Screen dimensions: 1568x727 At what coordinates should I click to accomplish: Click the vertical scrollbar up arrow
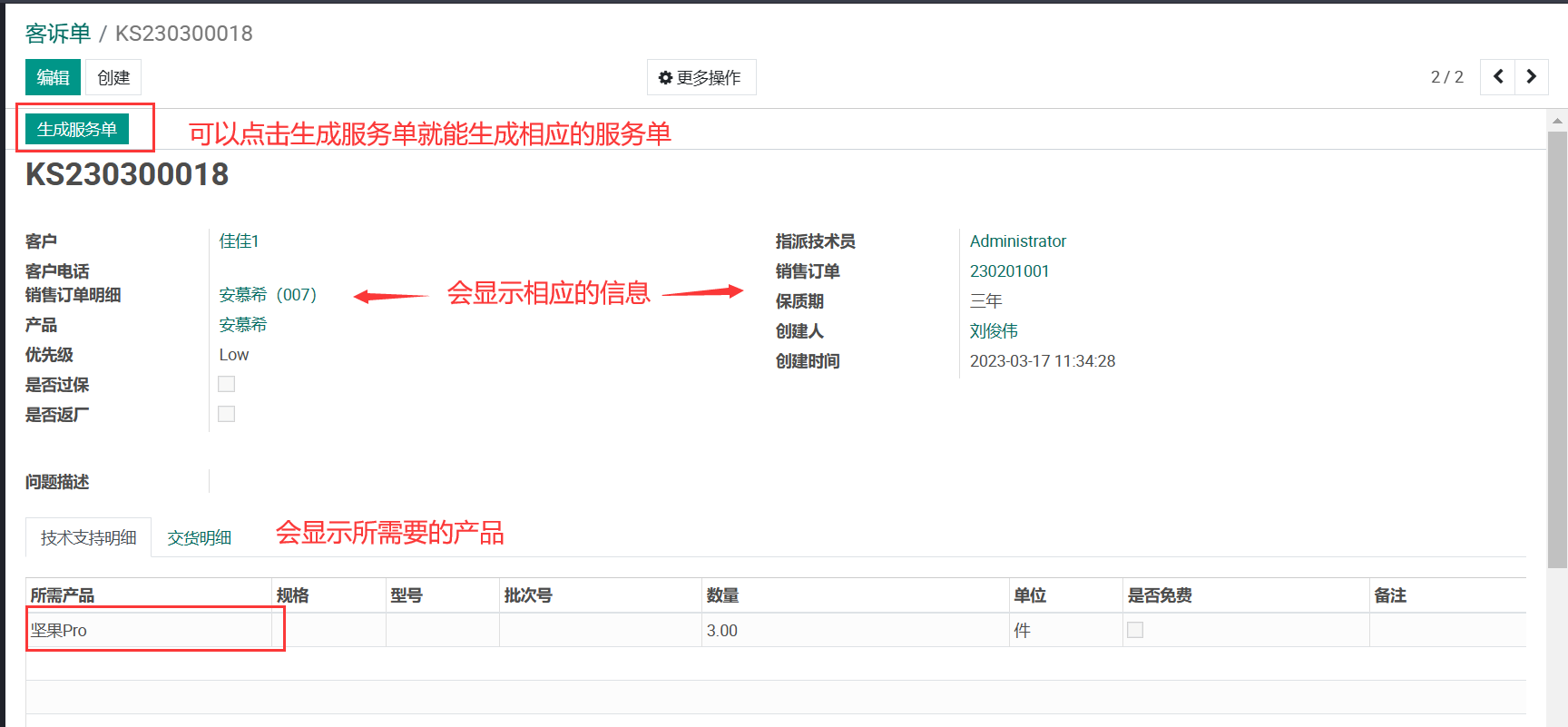click(x=1557, y=121)
